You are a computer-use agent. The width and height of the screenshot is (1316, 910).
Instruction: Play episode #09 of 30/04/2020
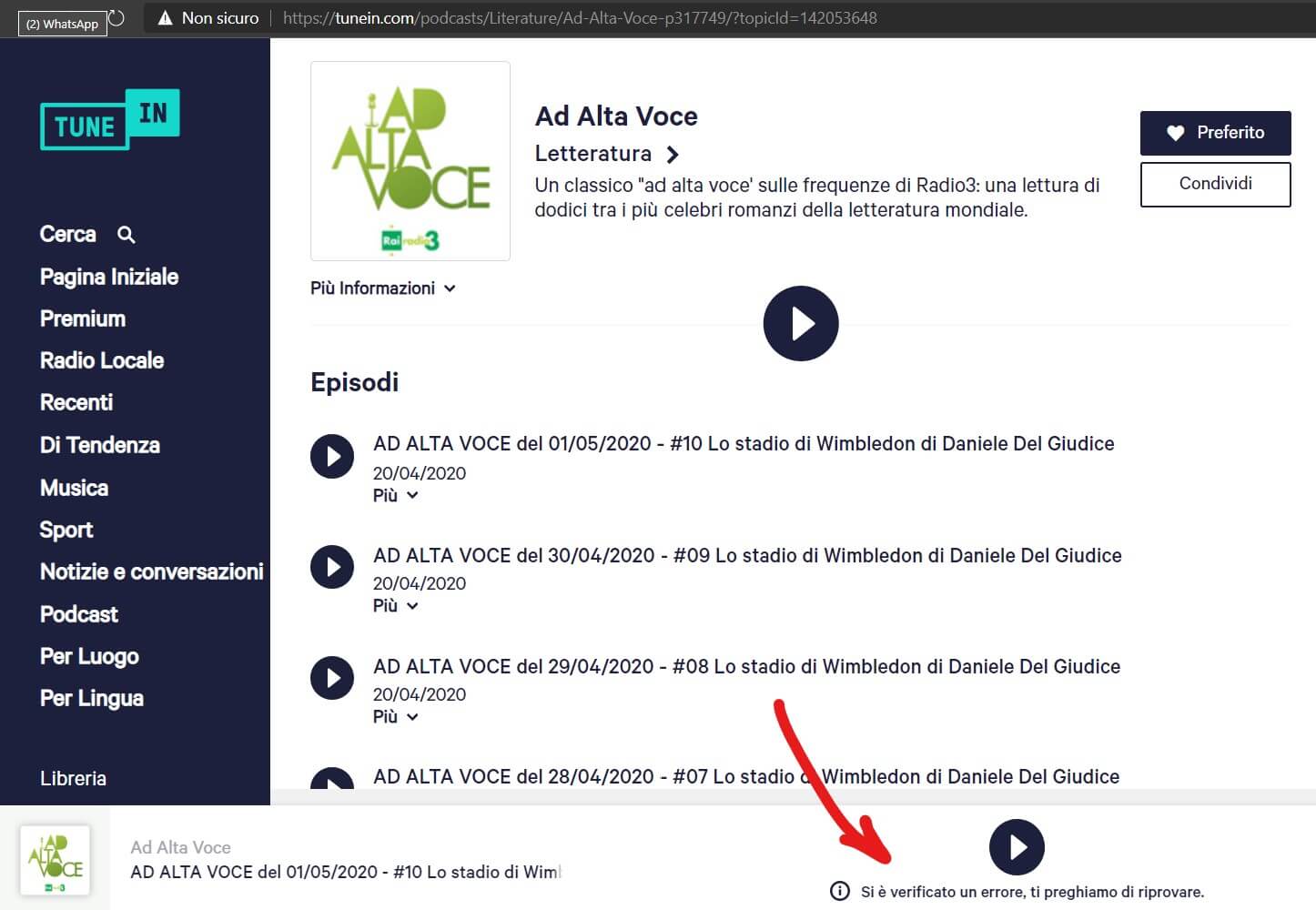[x=332, y=567]
